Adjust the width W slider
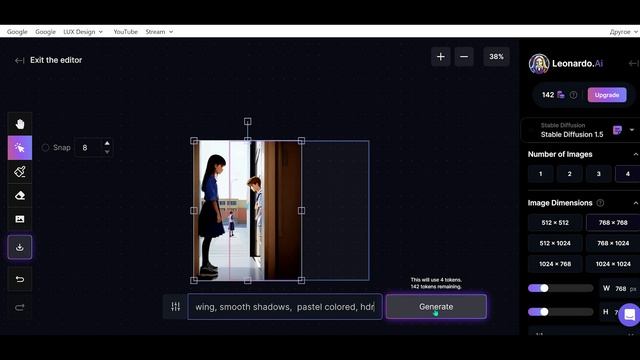 coord(560,288)
